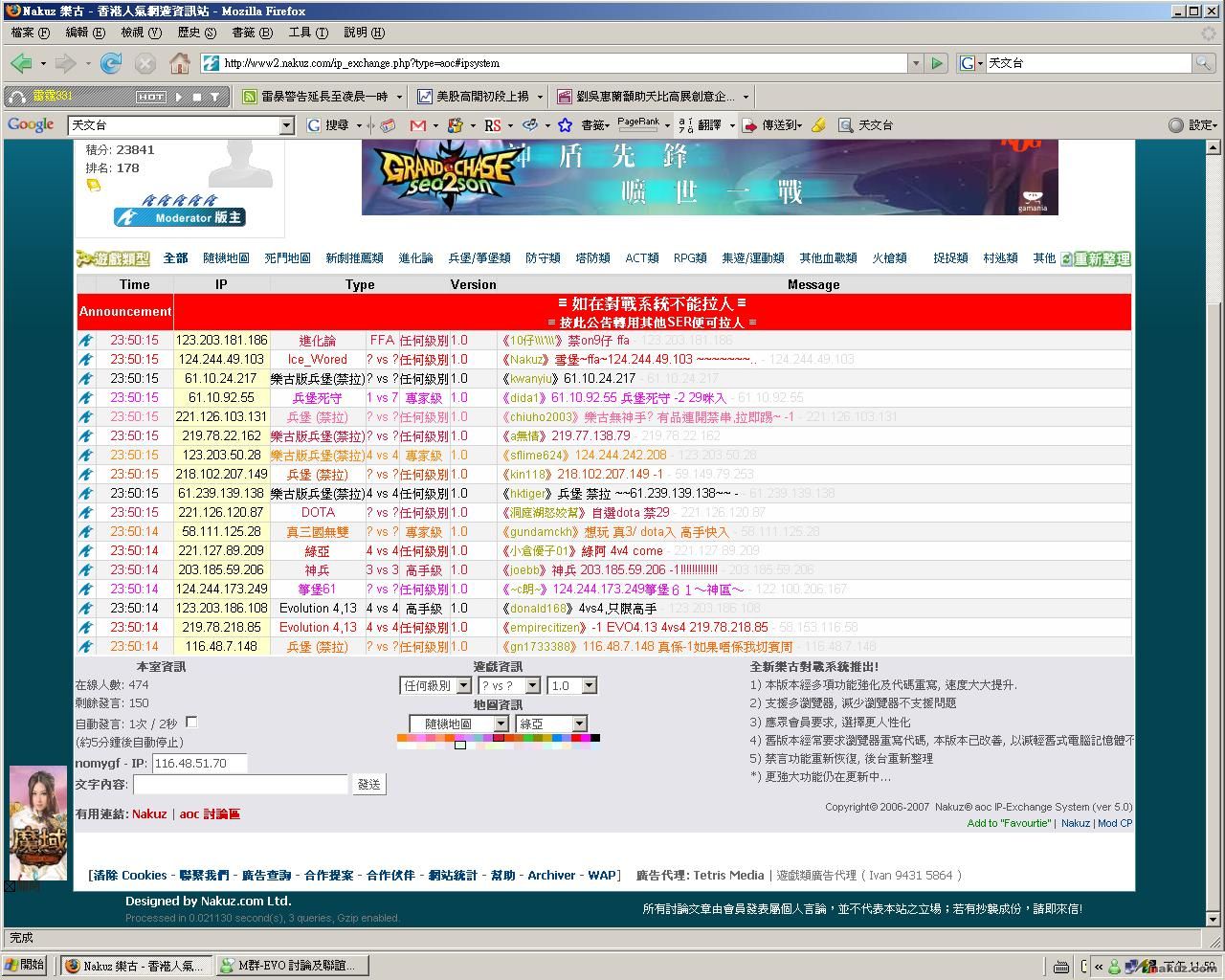1225x980 pixels.
Task: Click the Moderator 版主 badge
Action: click(180, 217)
